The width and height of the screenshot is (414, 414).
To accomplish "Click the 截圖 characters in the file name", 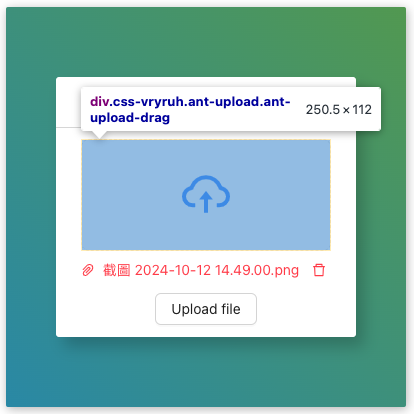I will 116,270.
